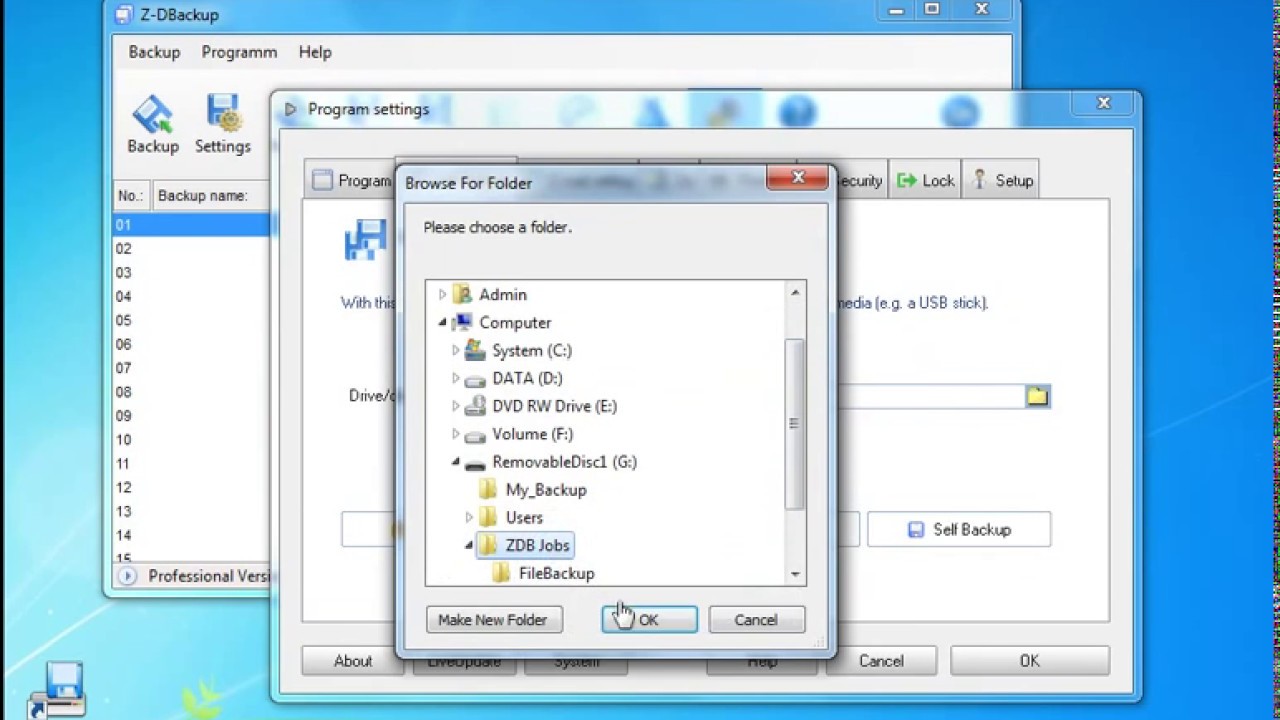Click the No.: column header
The image size is (1280, 720).
(131, 196)
